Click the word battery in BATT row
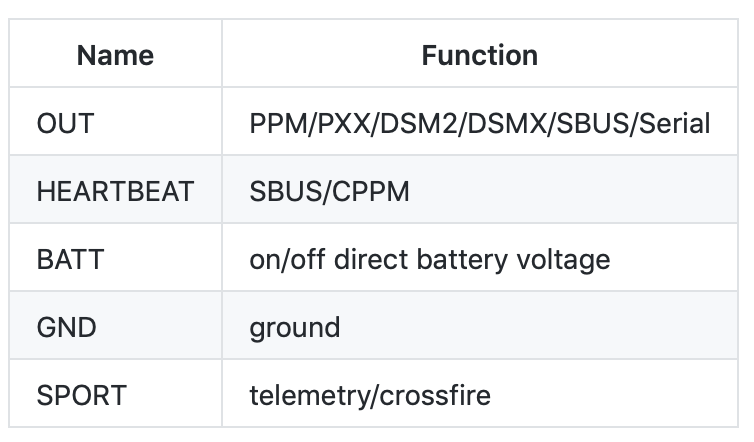This screenshot has height=442, width=754. tap(469, 259)
